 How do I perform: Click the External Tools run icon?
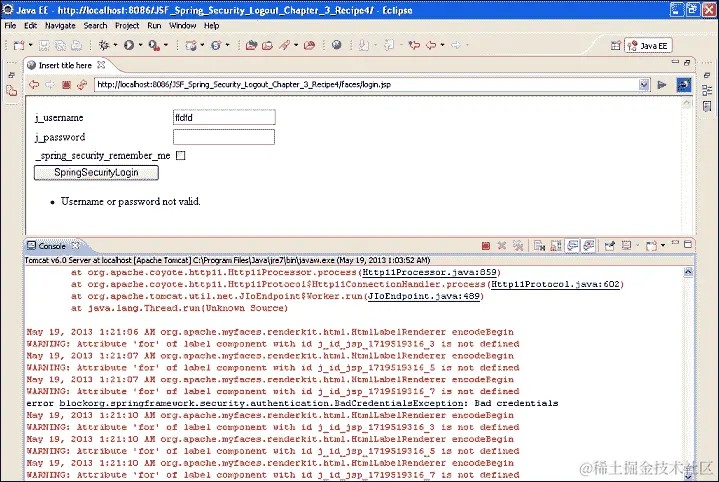(154, 45)
